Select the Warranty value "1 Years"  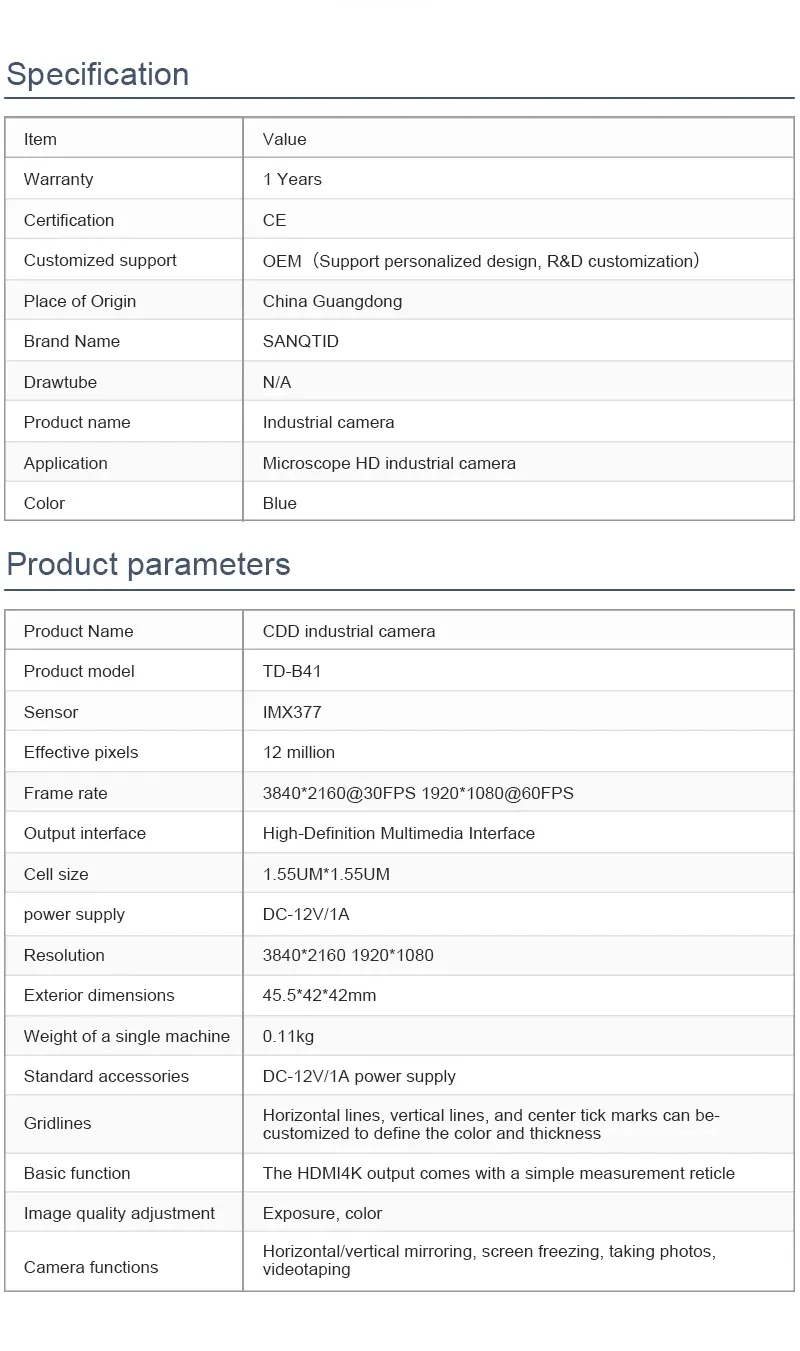292,180
